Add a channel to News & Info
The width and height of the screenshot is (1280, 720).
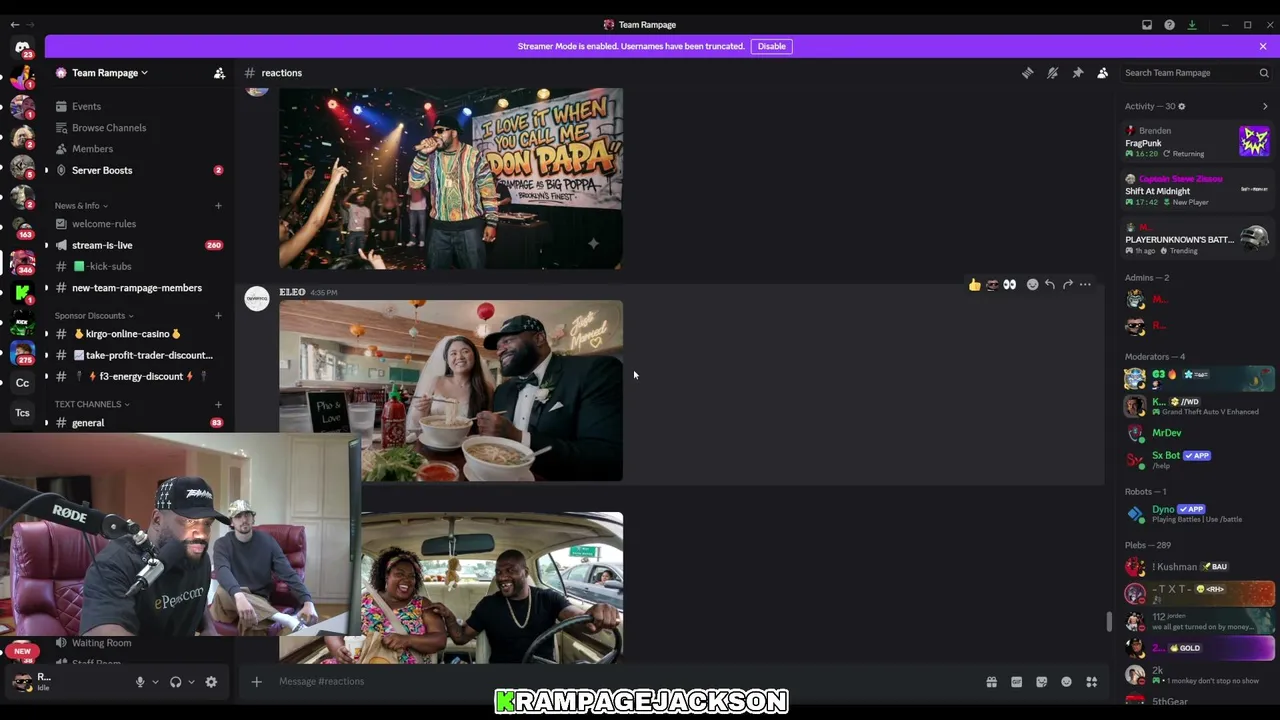tap(218, 206)
